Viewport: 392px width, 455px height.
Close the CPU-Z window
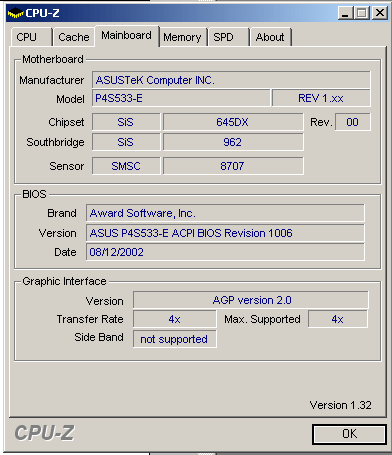[x=380, y=13]
